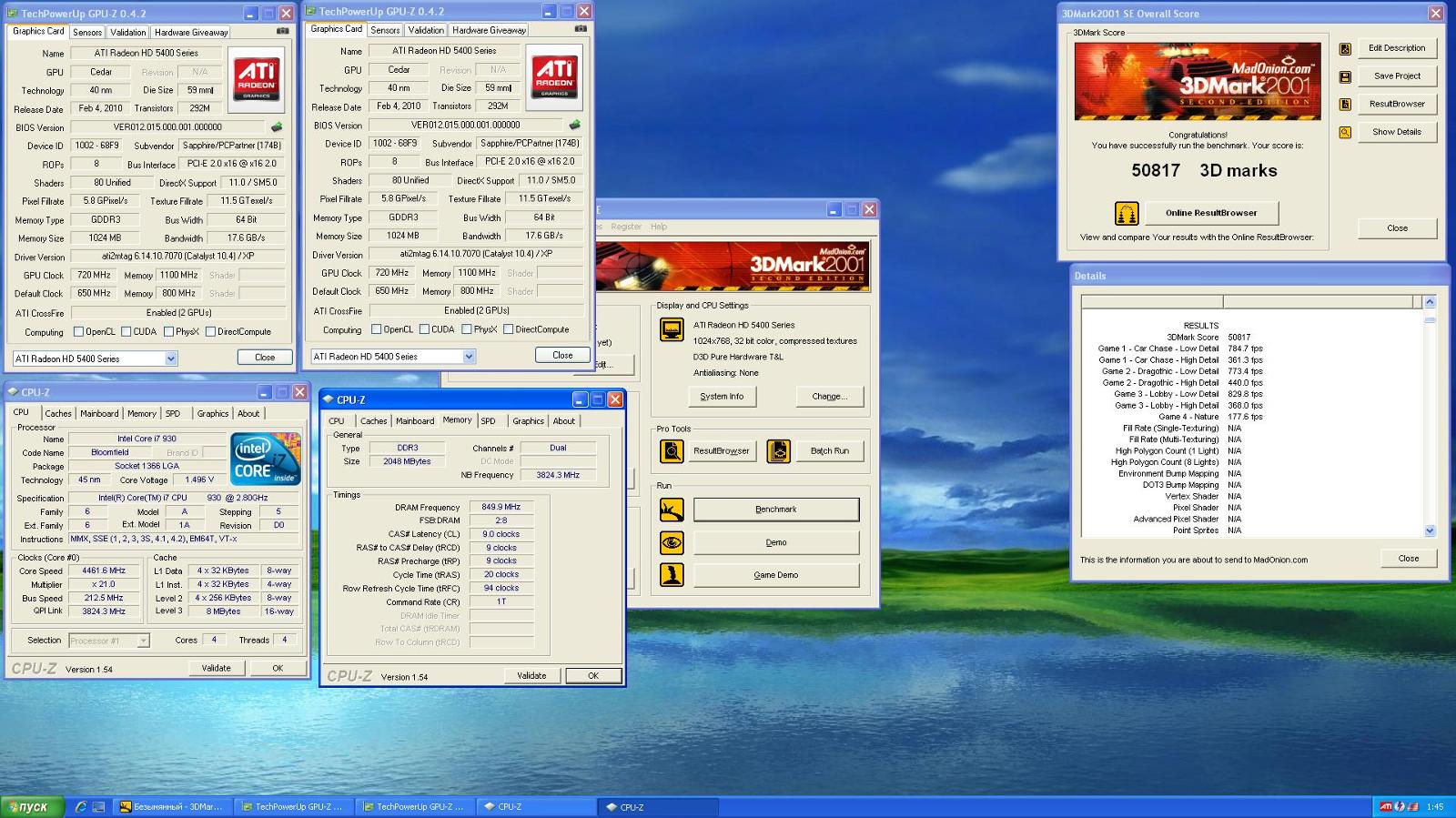Click Show Details button
The height and width of the screenshot is (818, 1456).
(1397, 132)
